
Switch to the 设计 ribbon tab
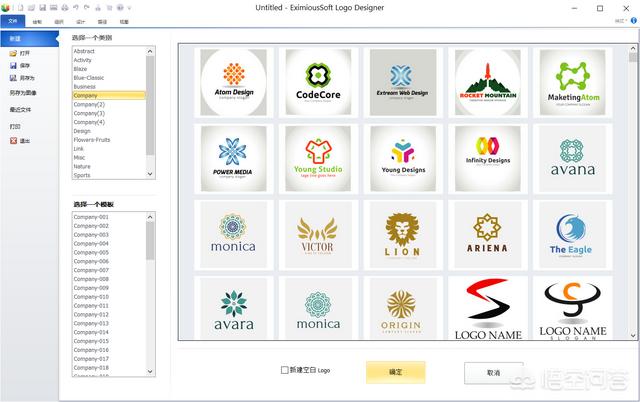coord(80,22)
